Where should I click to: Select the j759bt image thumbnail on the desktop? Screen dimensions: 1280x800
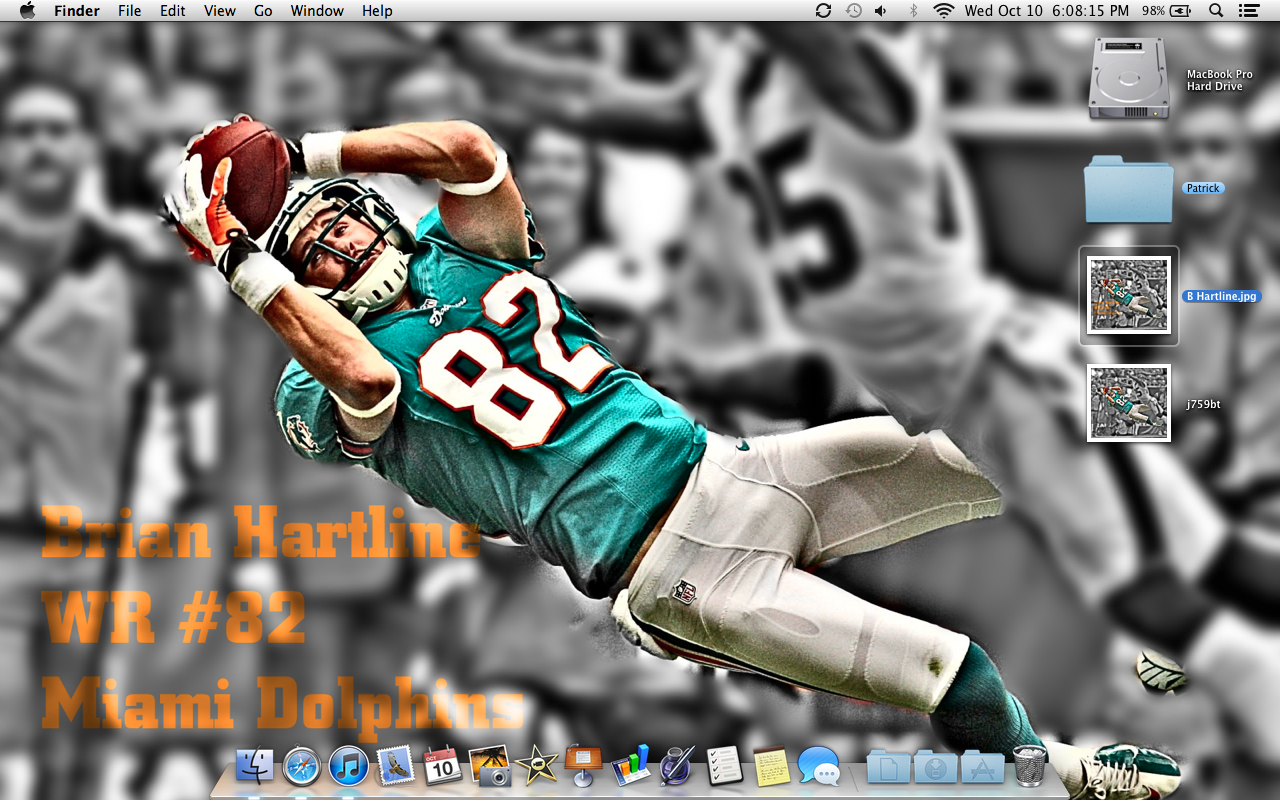click(1129, 403)
